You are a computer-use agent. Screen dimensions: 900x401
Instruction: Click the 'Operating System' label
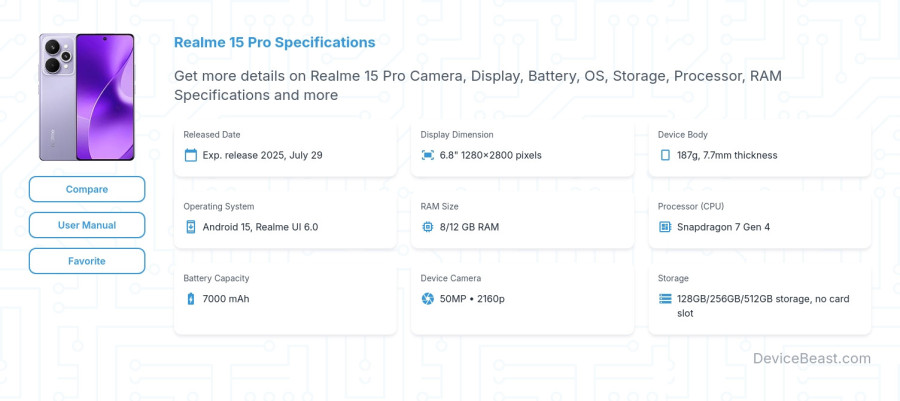click(x=219, y=207)
